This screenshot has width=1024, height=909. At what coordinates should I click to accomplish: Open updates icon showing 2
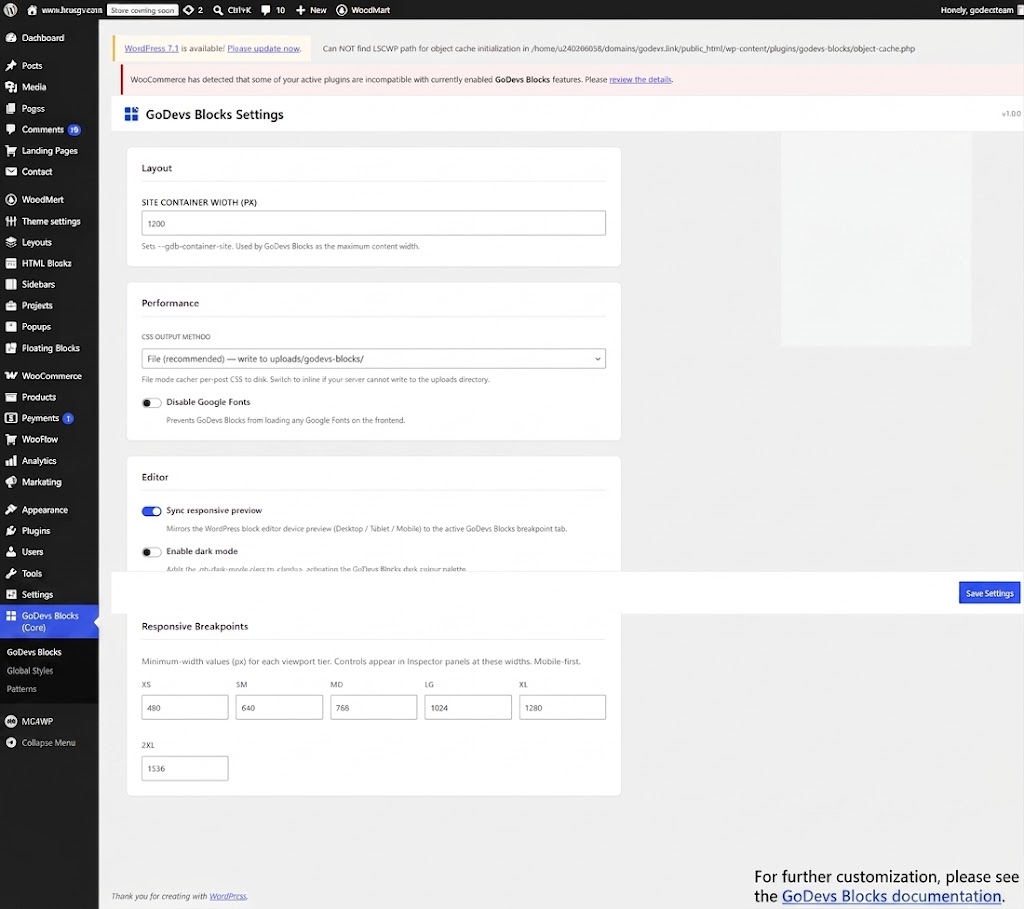188,10
